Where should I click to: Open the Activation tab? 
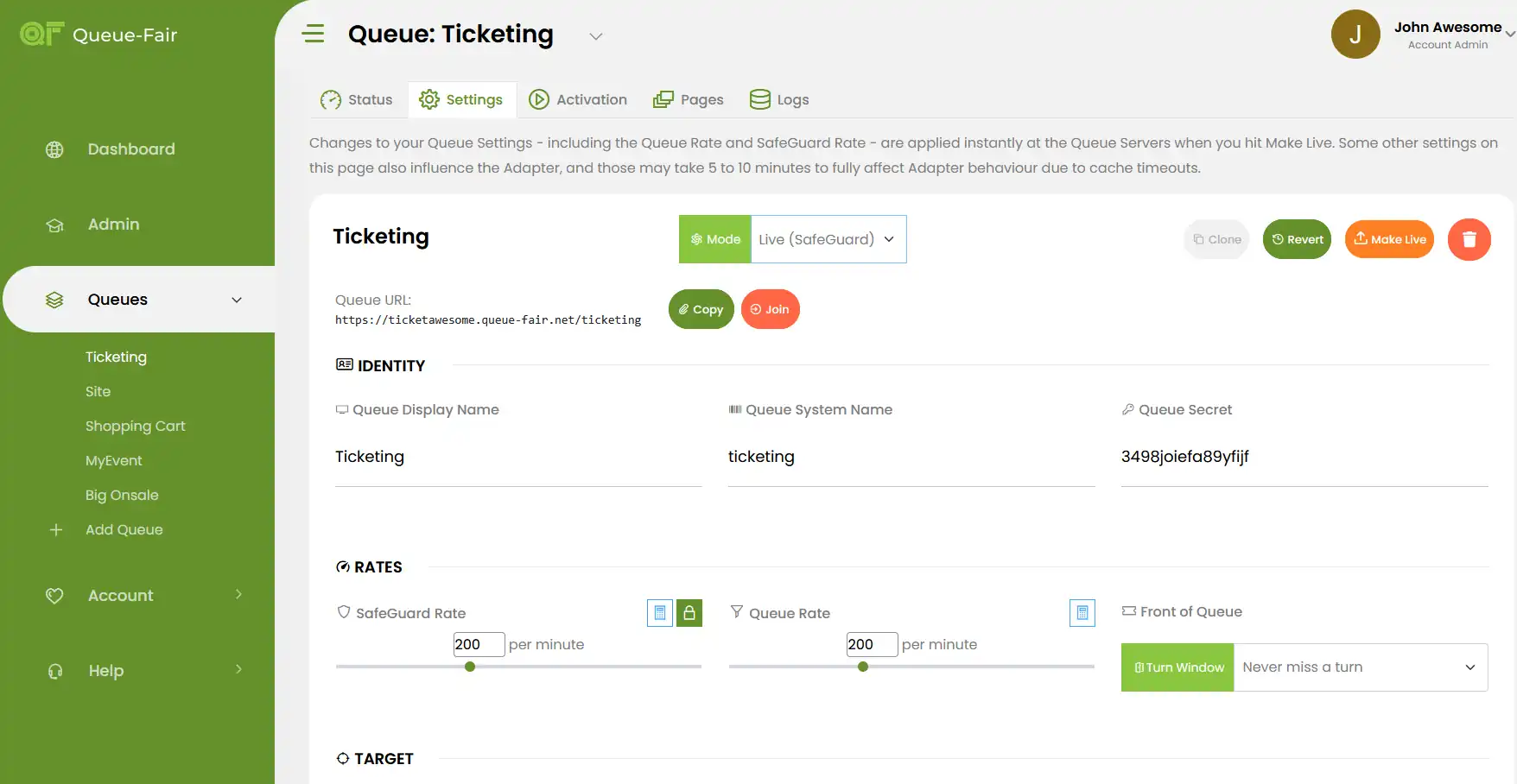[578, 100]
